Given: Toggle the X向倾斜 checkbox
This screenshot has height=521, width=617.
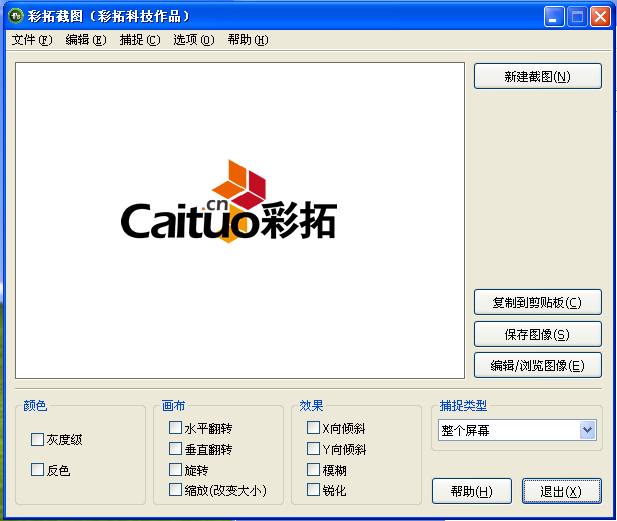Looking at the screenshot, I should click(313, 428).
